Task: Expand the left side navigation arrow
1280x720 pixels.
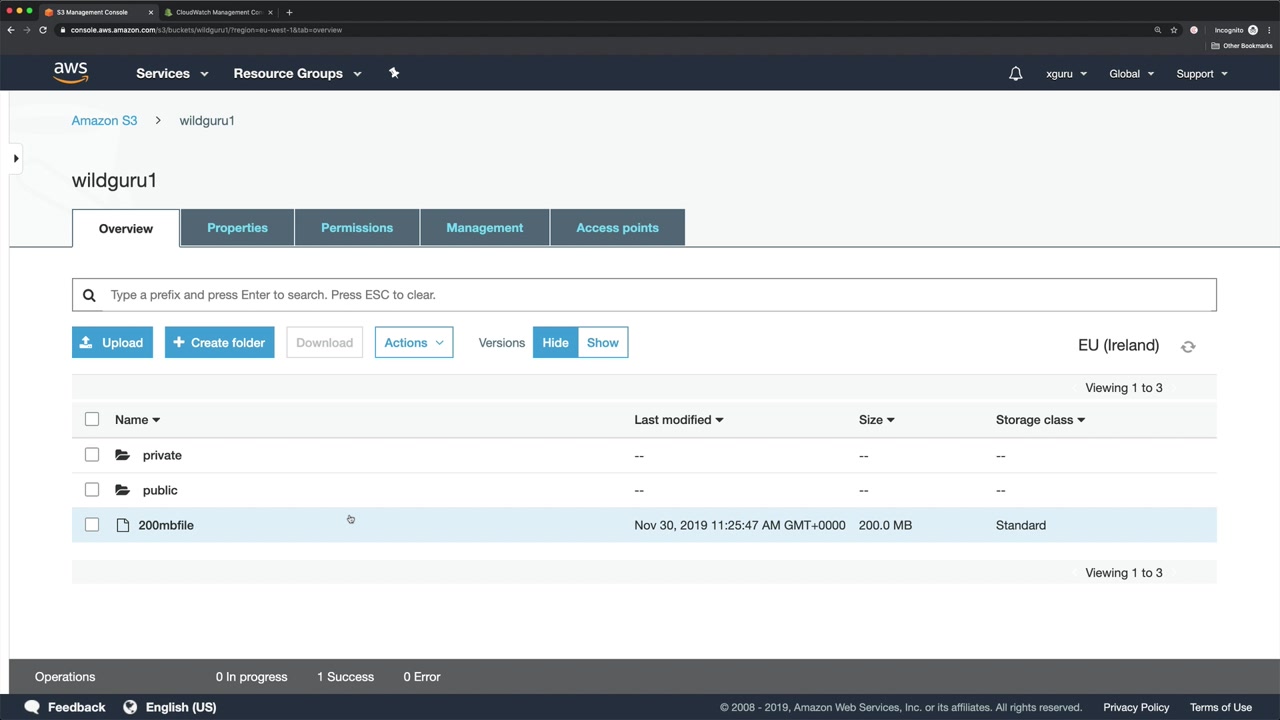Action: [16, 158]
